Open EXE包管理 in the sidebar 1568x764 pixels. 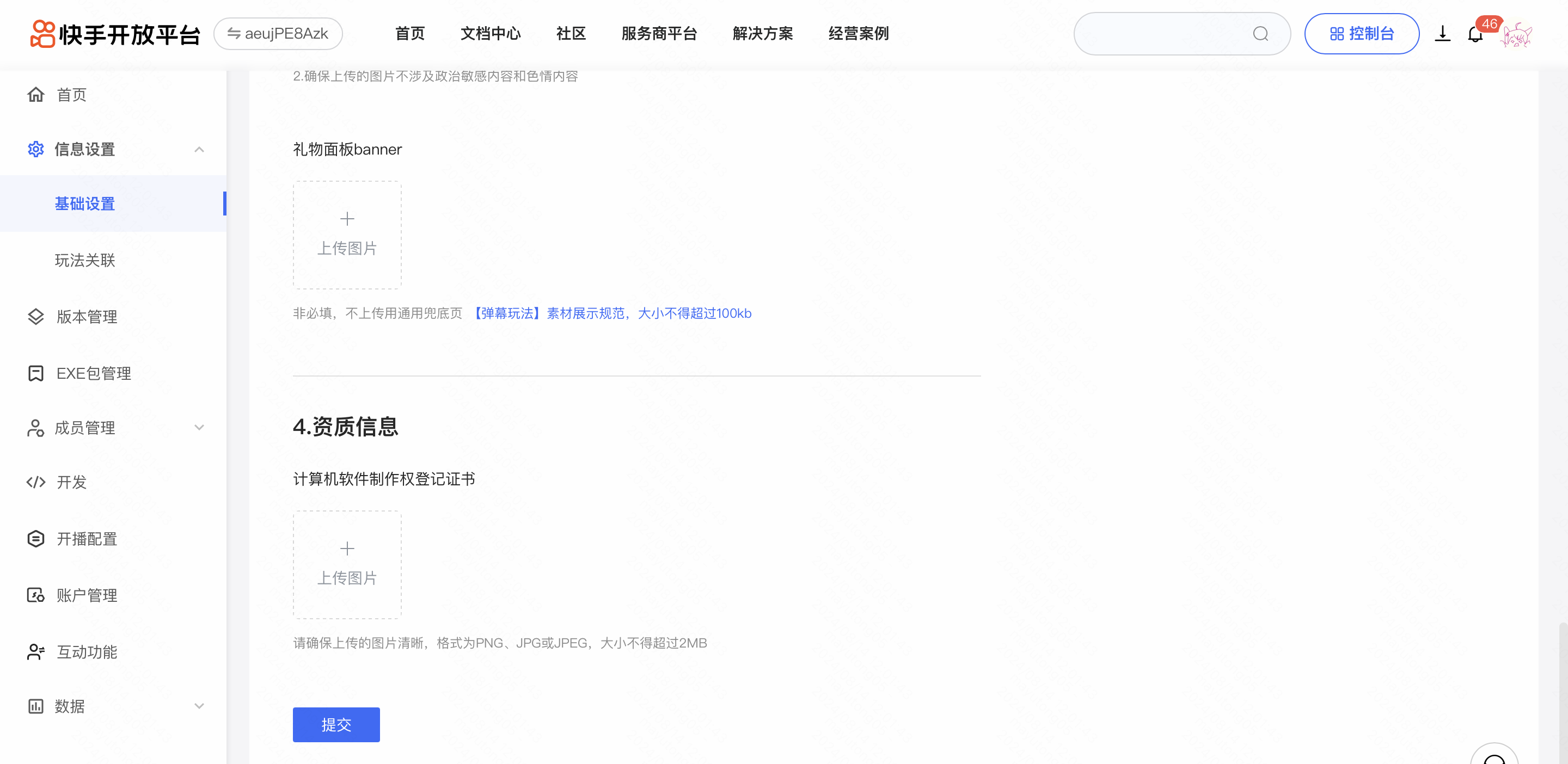(93, 373)
